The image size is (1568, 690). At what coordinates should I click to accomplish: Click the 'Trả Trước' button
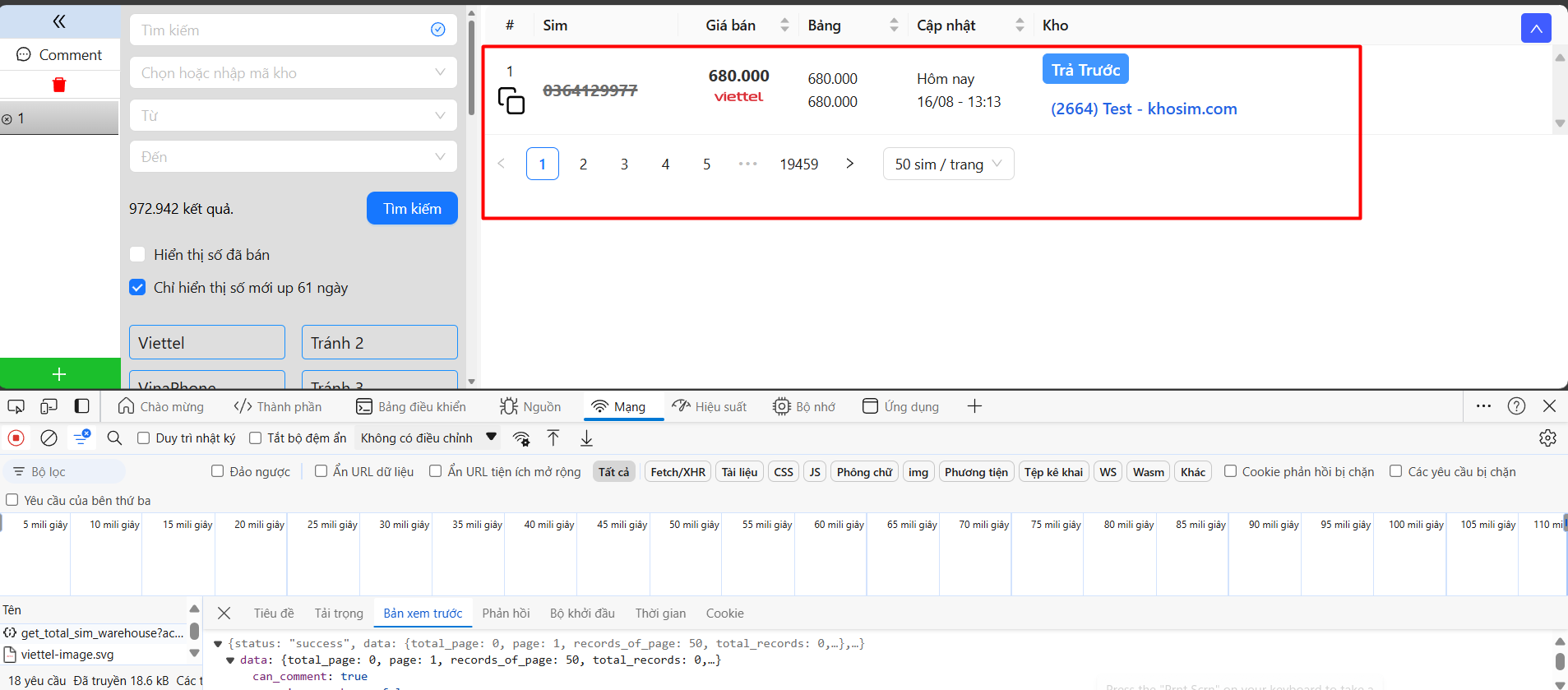pyautogui.click(x=1085, y=69)
